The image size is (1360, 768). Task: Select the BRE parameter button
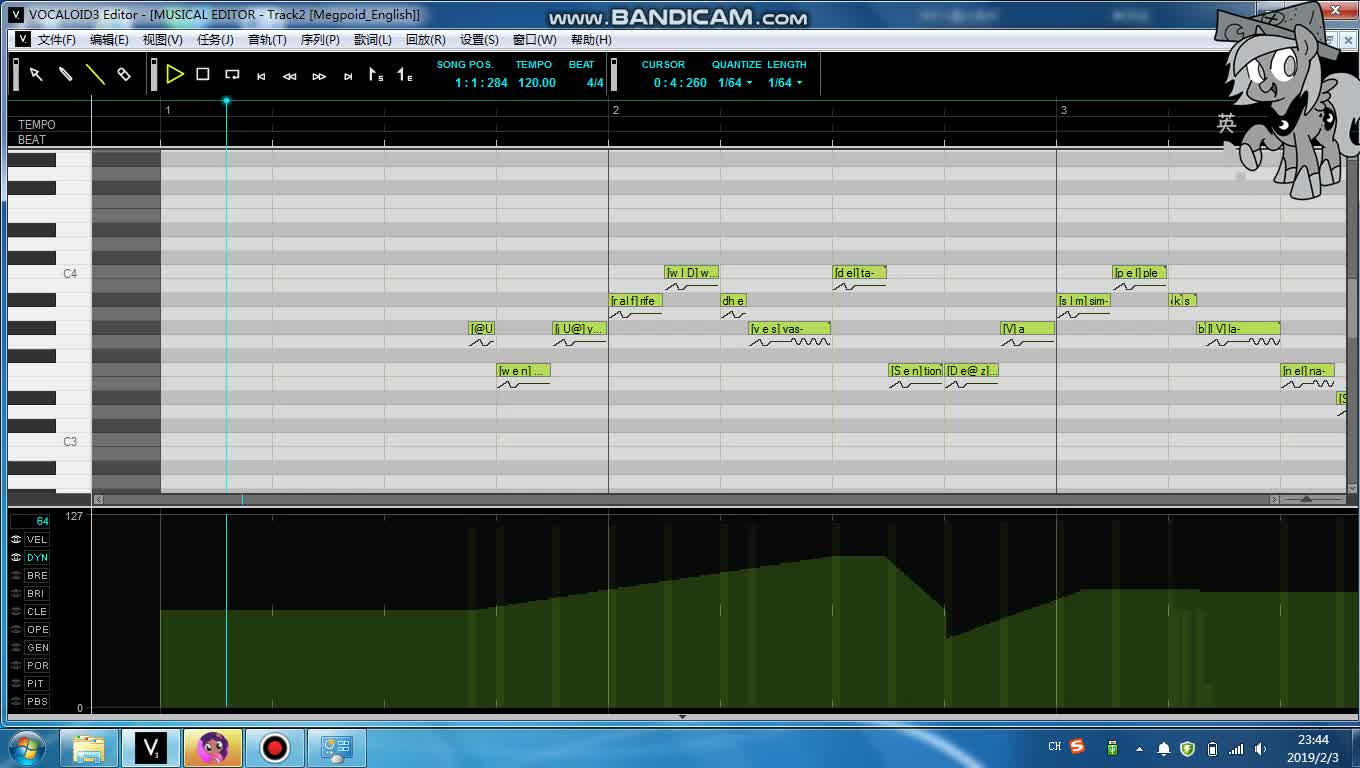[x=37, y=576]
